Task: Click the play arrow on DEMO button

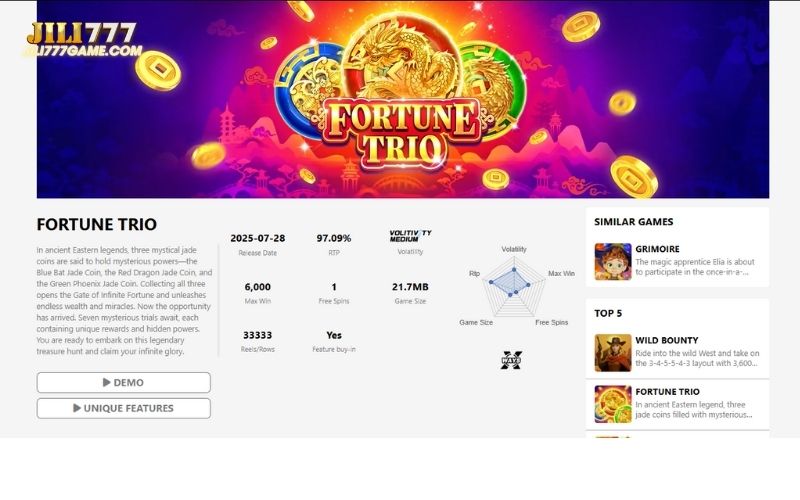Action: [x=107, y=382]
